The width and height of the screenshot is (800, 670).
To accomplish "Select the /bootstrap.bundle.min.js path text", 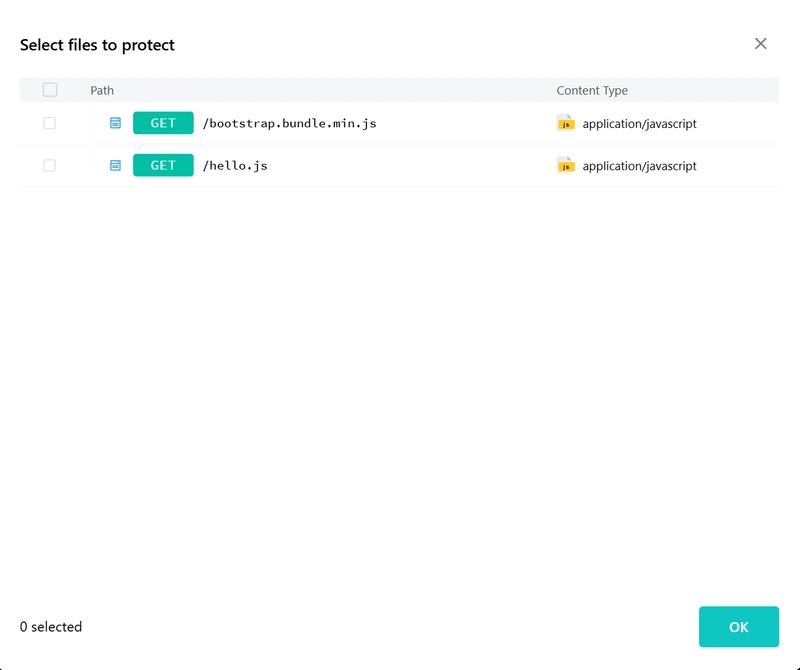I will pos(289,123).
